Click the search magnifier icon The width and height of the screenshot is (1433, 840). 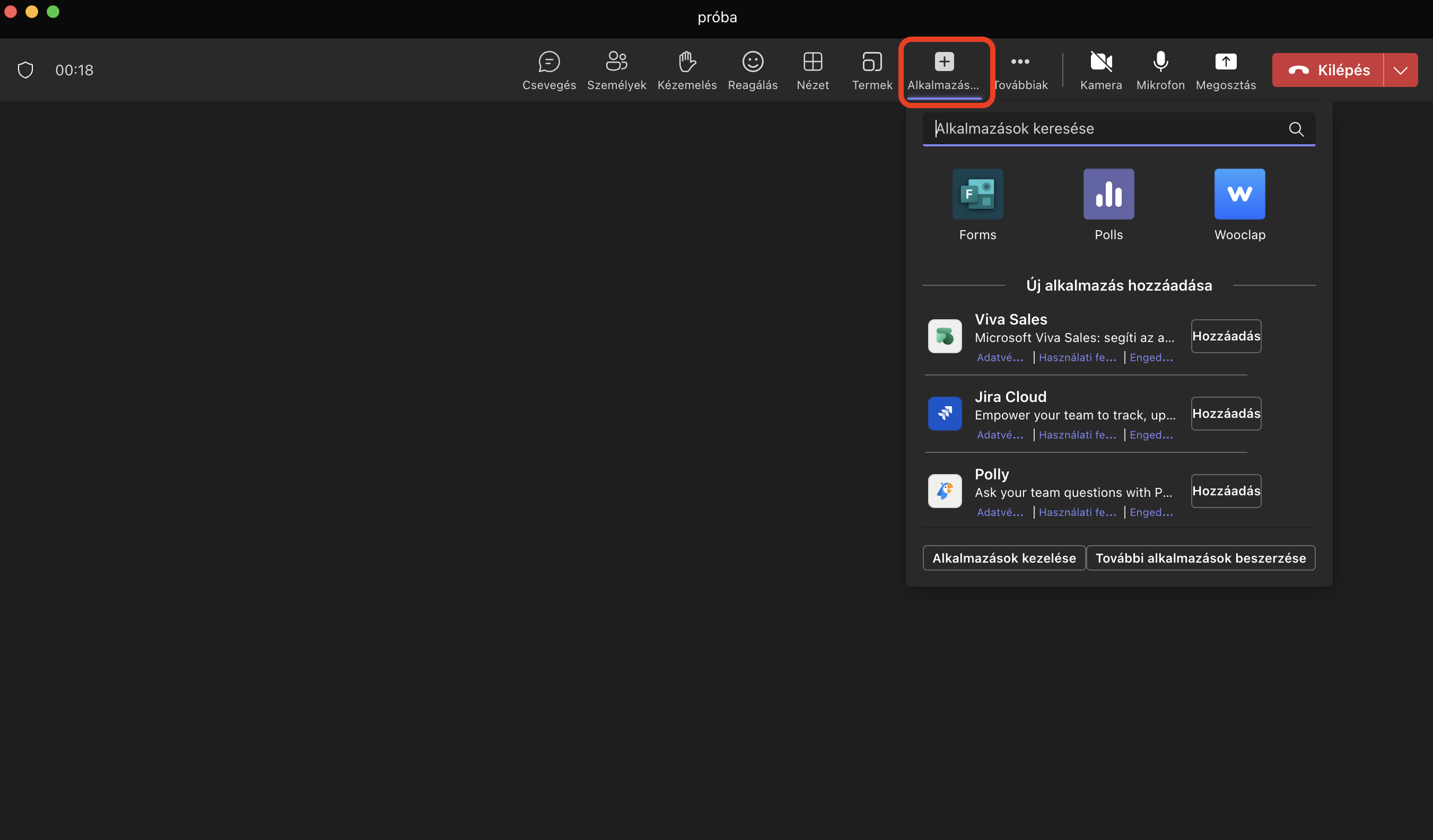[1296, 129]
